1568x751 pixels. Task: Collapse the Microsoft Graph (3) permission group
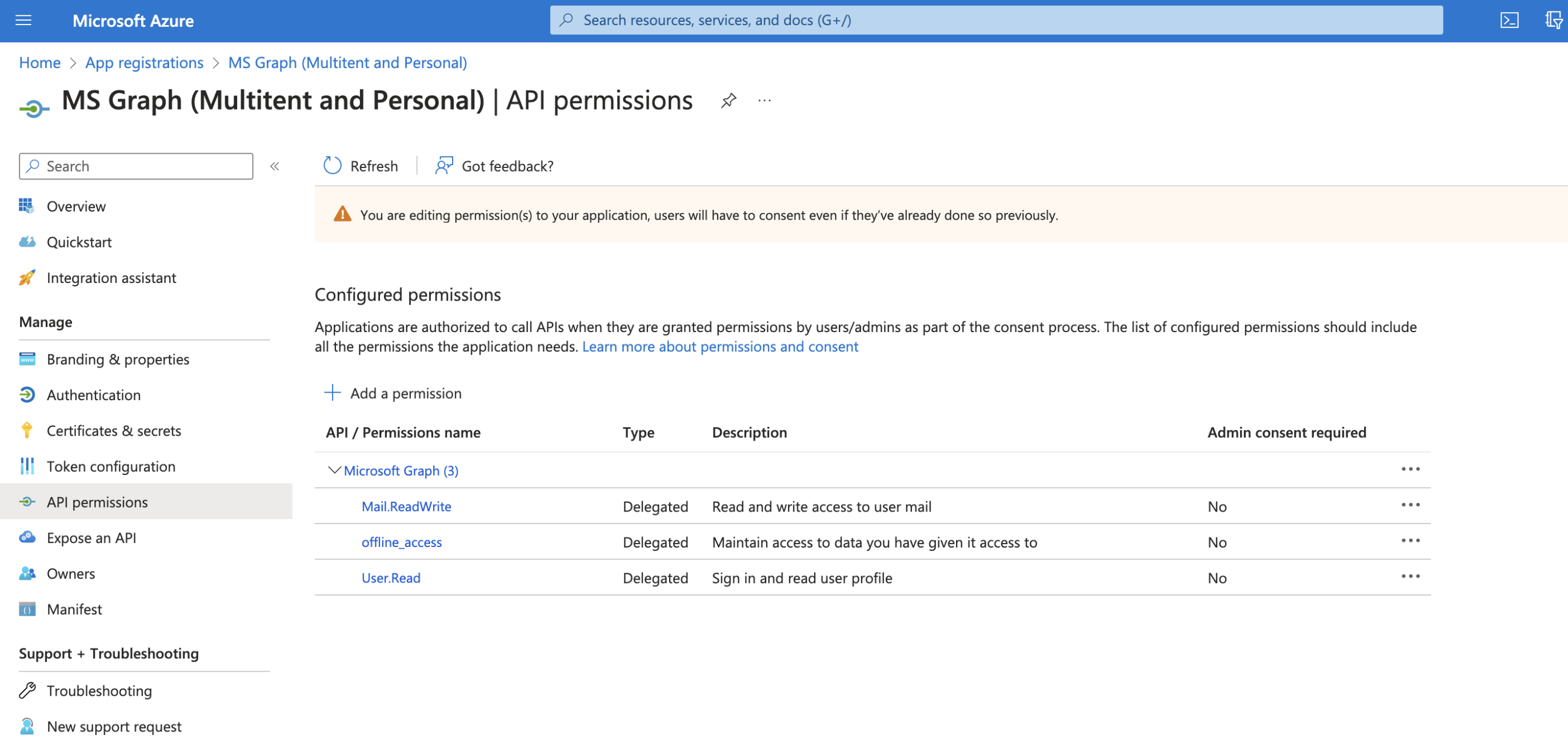334,470
